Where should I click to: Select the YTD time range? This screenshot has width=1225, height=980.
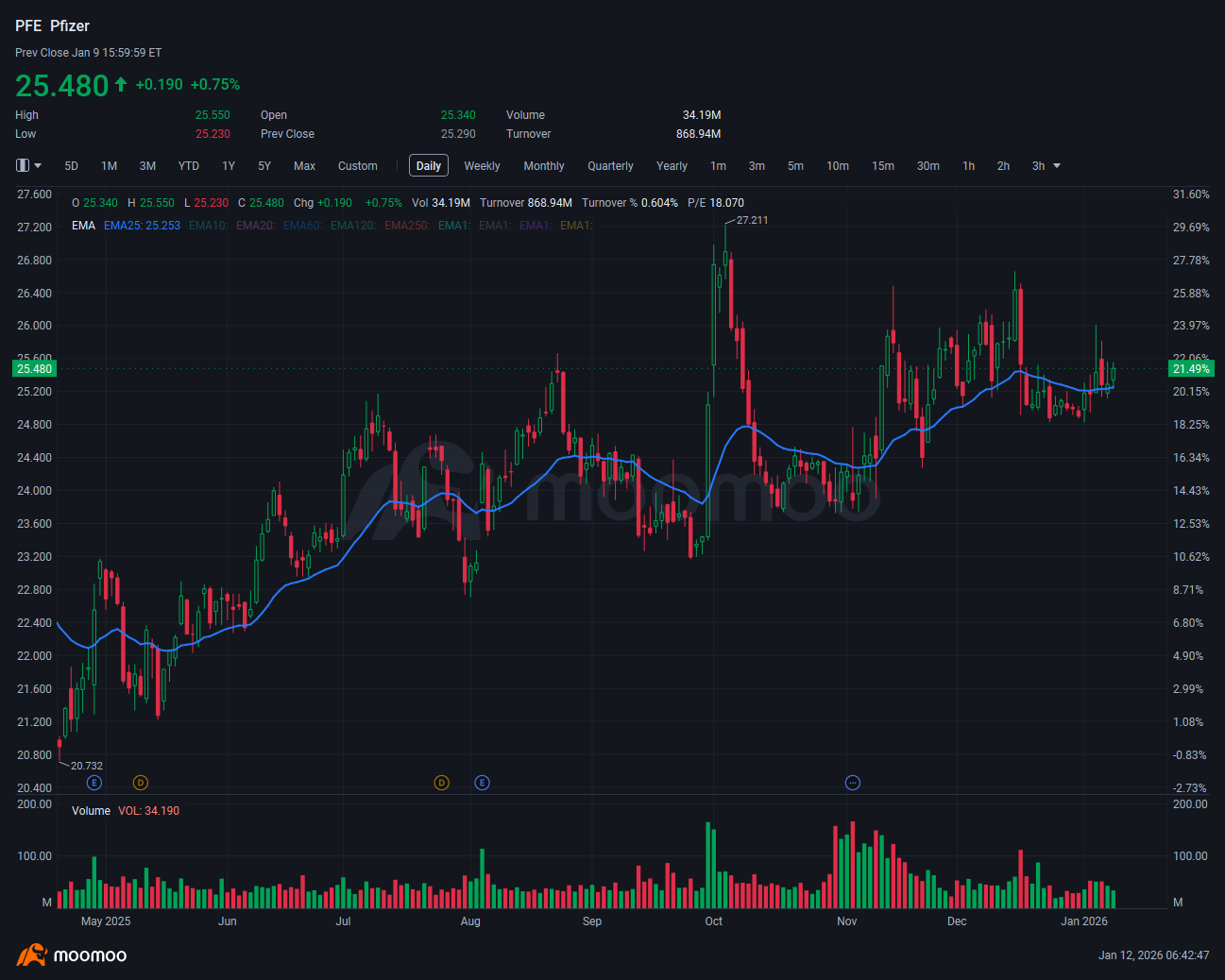189,166
